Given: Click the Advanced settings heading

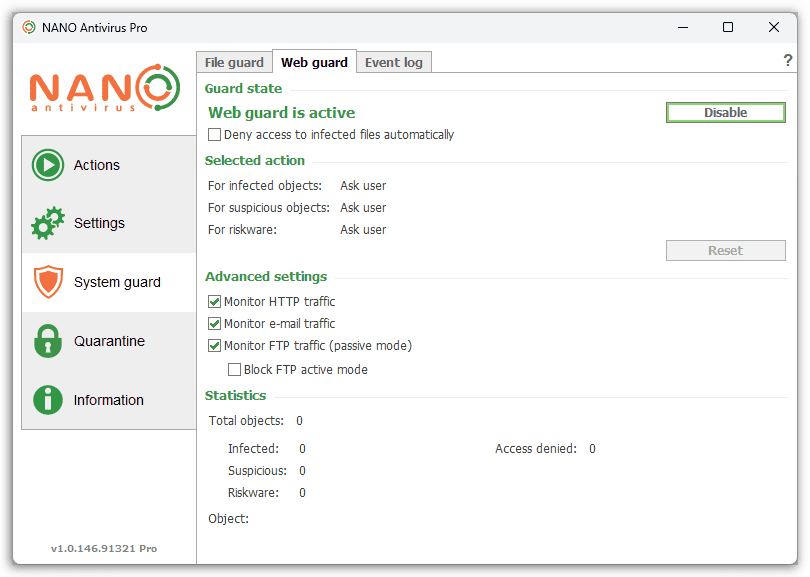Looking at the screenshot, I should 266,277.
